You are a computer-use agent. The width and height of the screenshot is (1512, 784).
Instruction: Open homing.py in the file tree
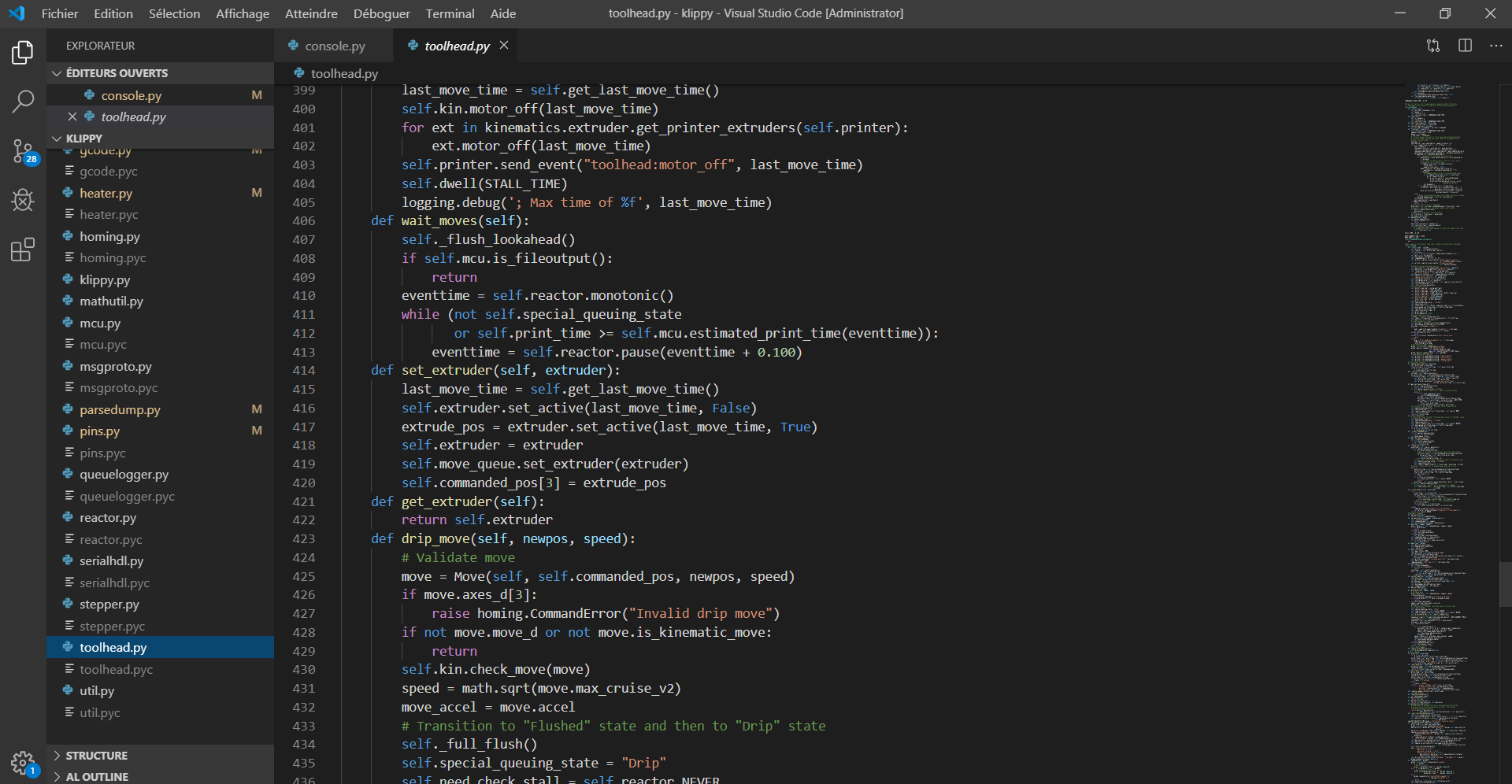click(x=161, y=236)
